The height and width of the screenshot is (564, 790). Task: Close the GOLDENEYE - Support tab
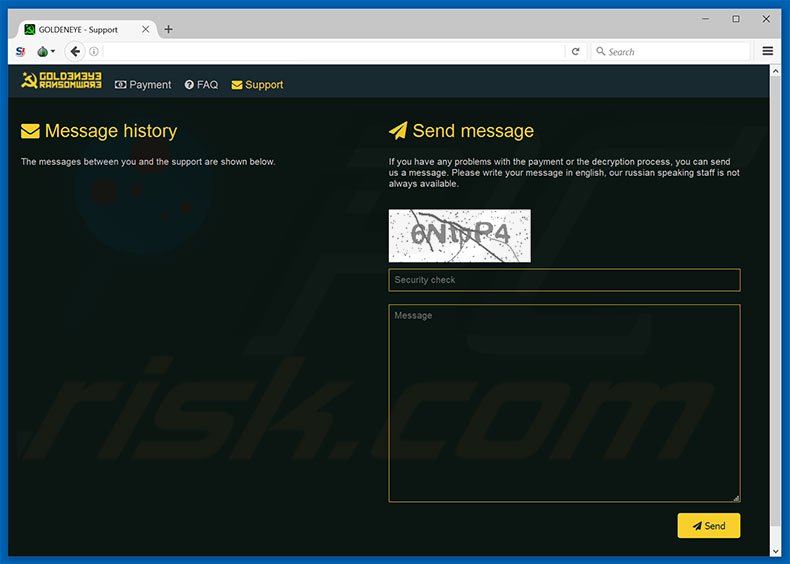tap(145, 29)
